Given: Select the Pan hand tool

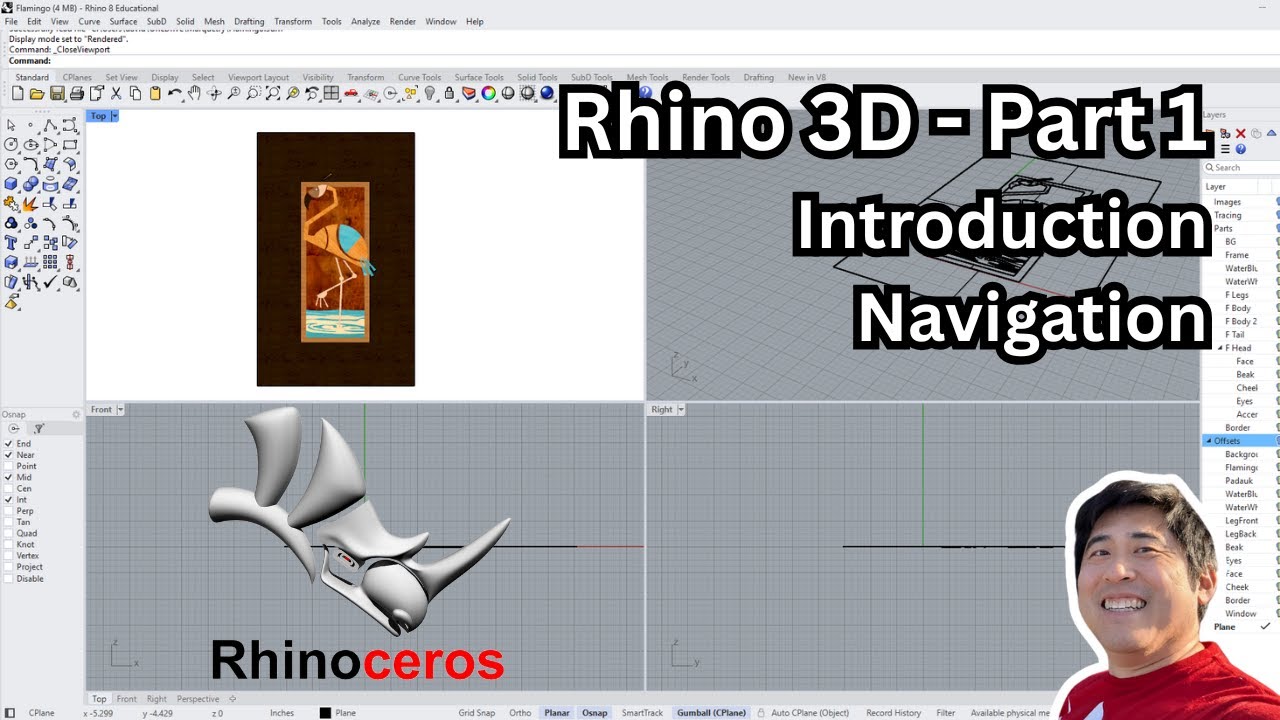Looking at the screenshot, I should click(194, 93).
